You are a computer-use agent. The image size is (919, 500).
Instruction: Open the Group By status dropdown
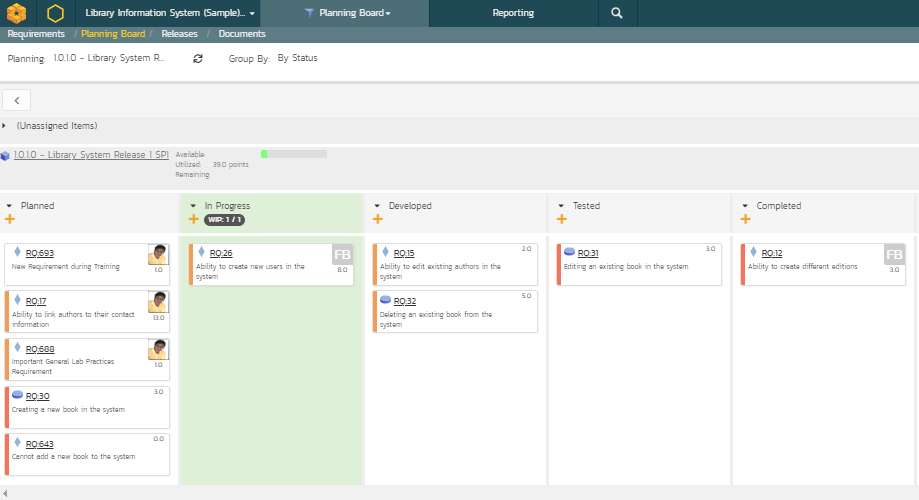[297, 58]
